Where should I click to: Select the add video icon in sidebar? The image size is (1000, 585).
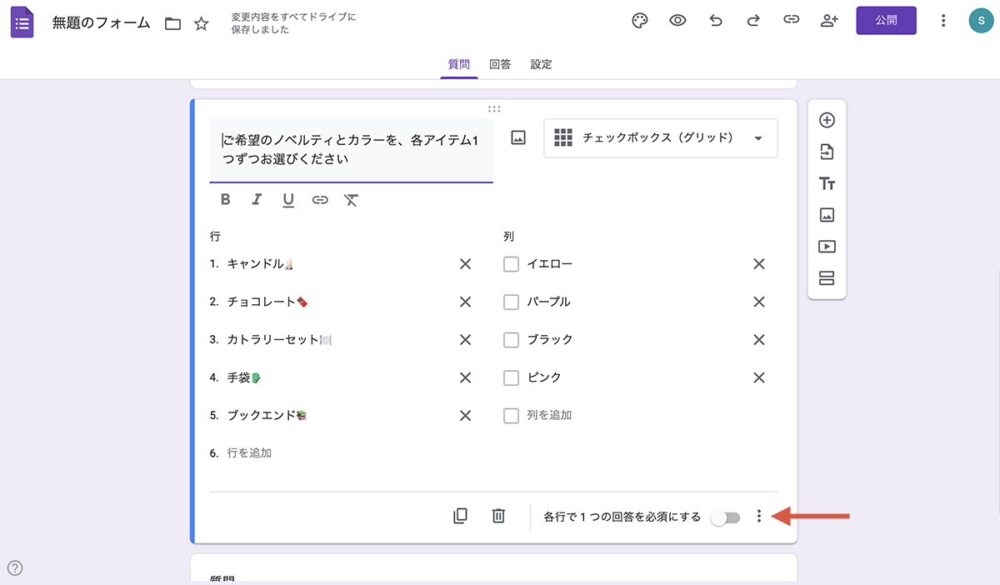827,246
